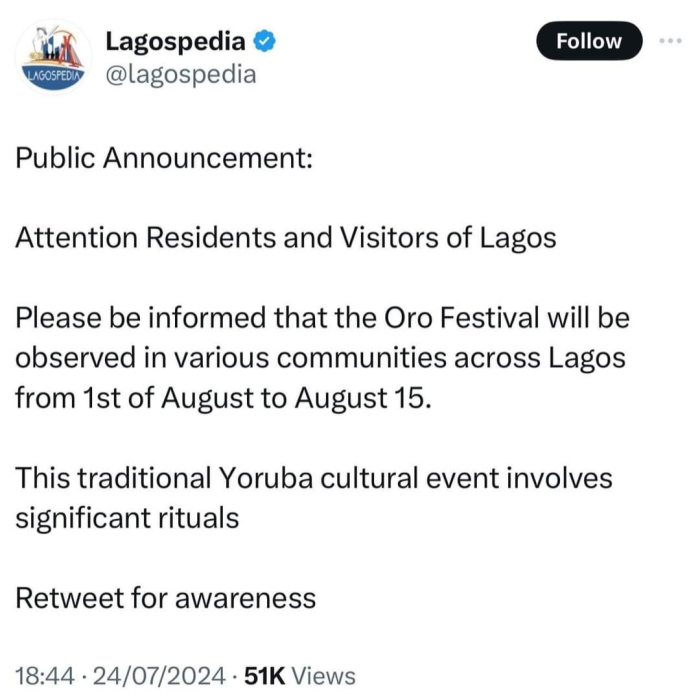
Task: Visit the @lagospedia handle
Action: [181, 75]
